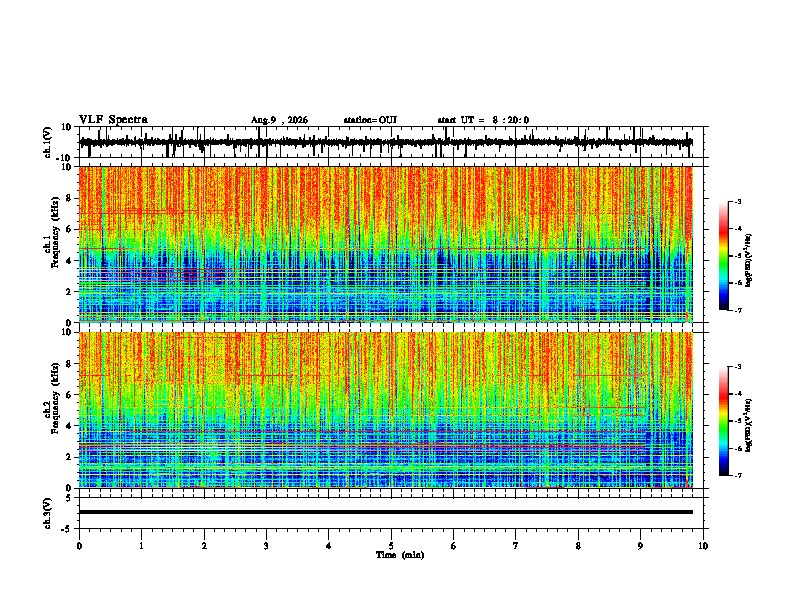Click time axis tick label "6"
The image size is (792, 612).
(x=454, y=546)
